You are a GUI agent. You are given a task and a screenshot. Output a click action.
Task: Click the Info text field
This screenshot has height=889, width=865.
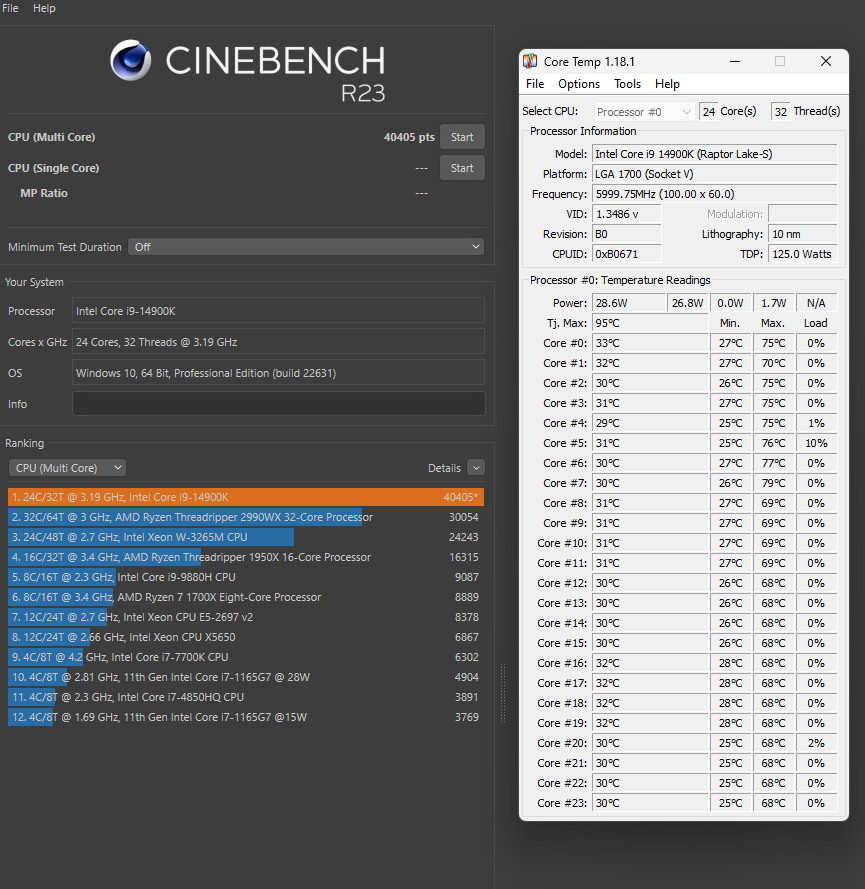[x=278, y=404]
